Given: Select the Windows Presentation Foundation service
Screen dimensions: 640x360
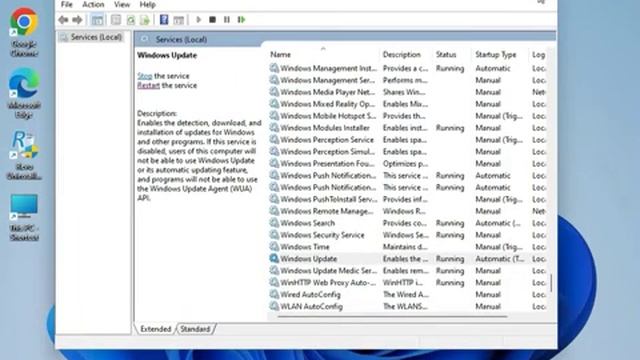Looking at the screenshot, I should (407, 164).
